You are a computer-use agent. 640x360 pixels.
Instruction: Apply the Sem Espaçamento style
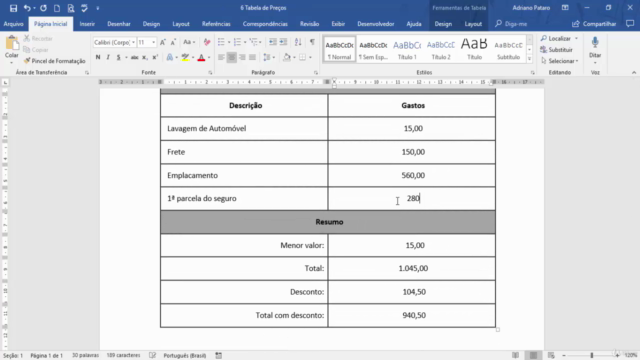(x=373, y=49)
